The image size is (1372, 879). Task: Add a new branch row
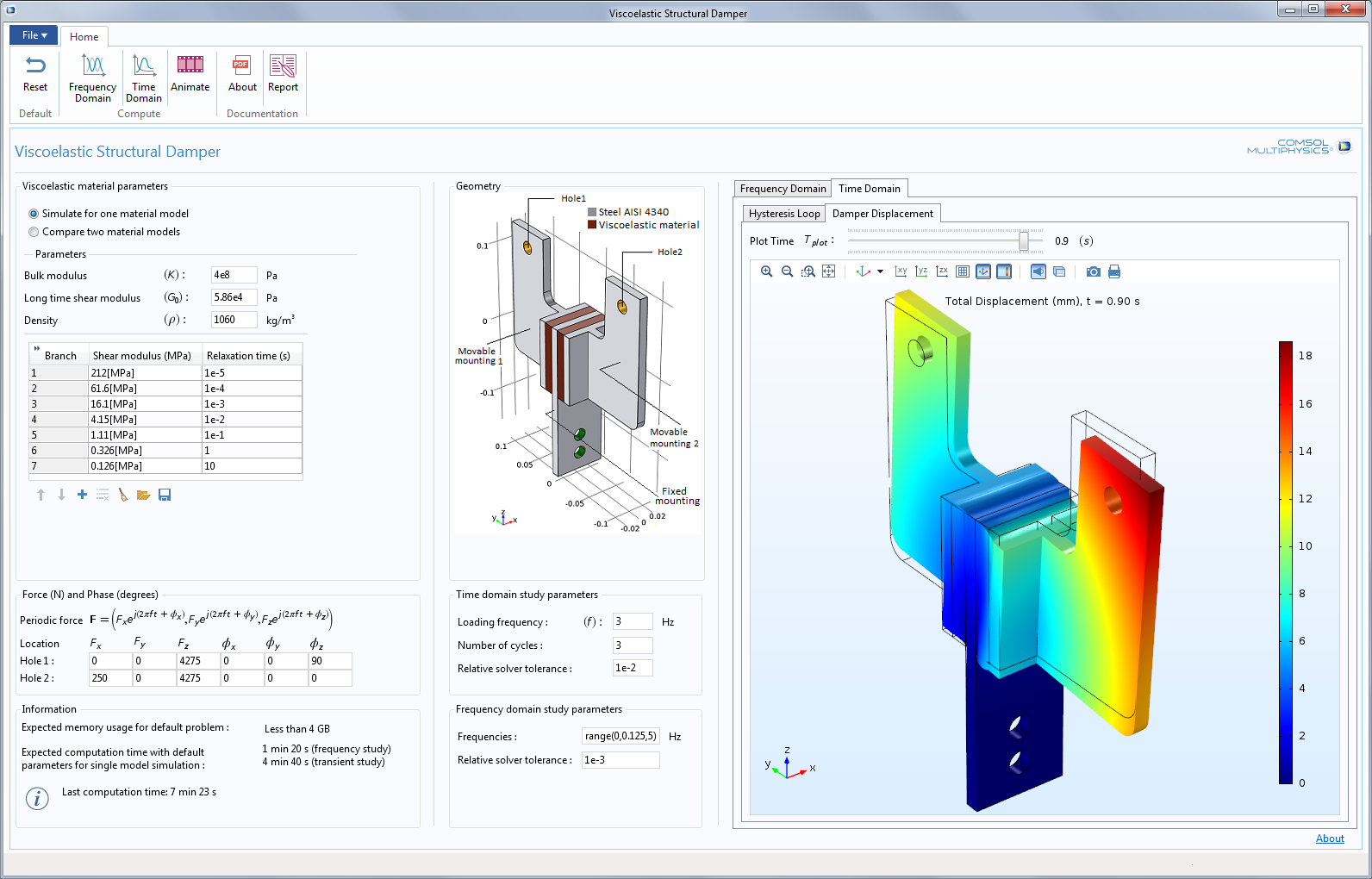[82, 495]
